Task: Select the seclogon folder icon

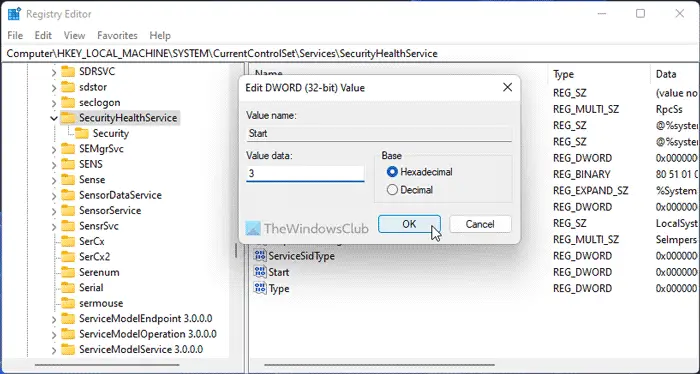Action: tap(68, 102)
